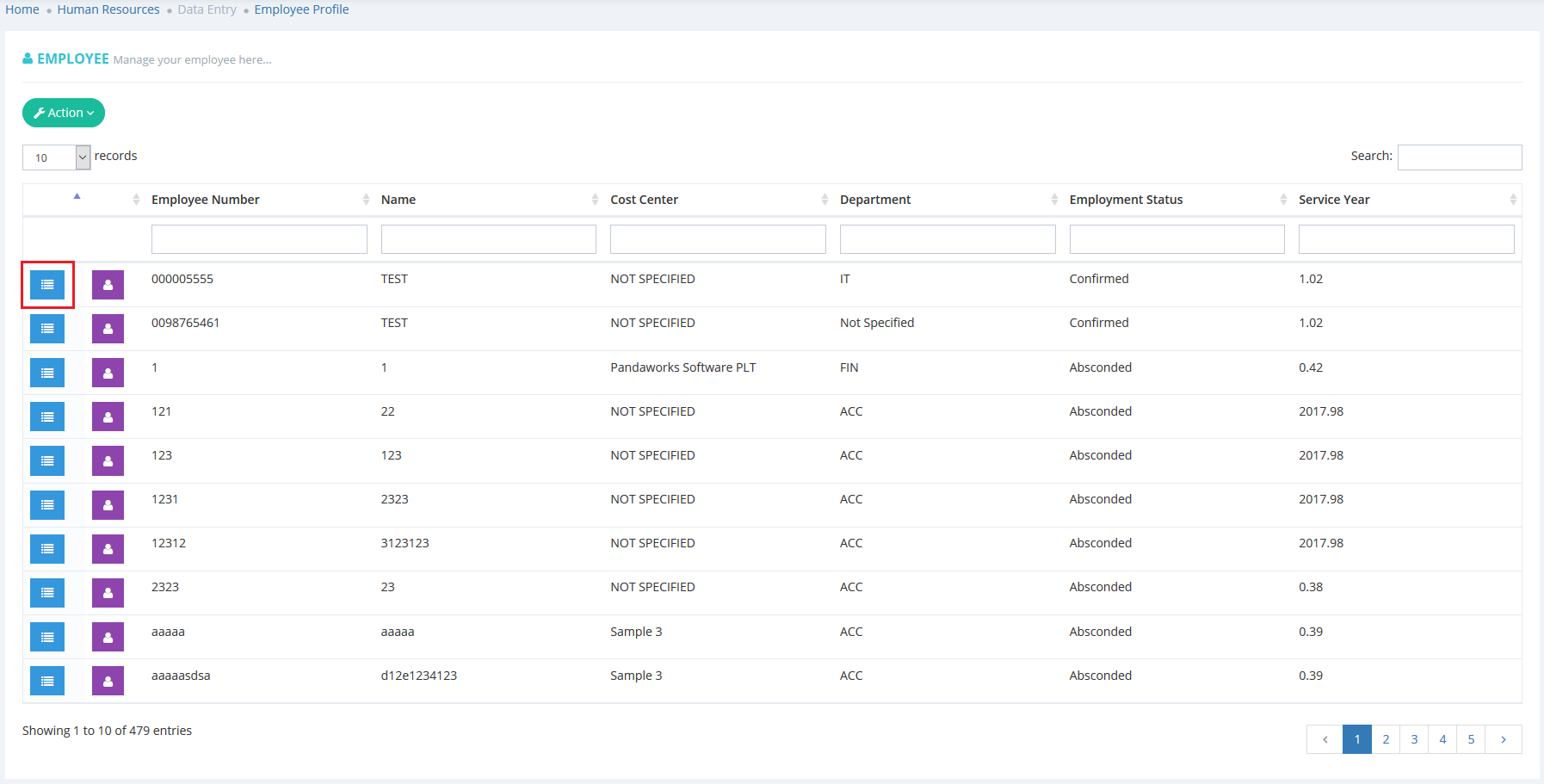The height and width of the screenshot is (784, 1544).
Task: Open Employee Profile breadcrumb link
Action: (301, 9)
